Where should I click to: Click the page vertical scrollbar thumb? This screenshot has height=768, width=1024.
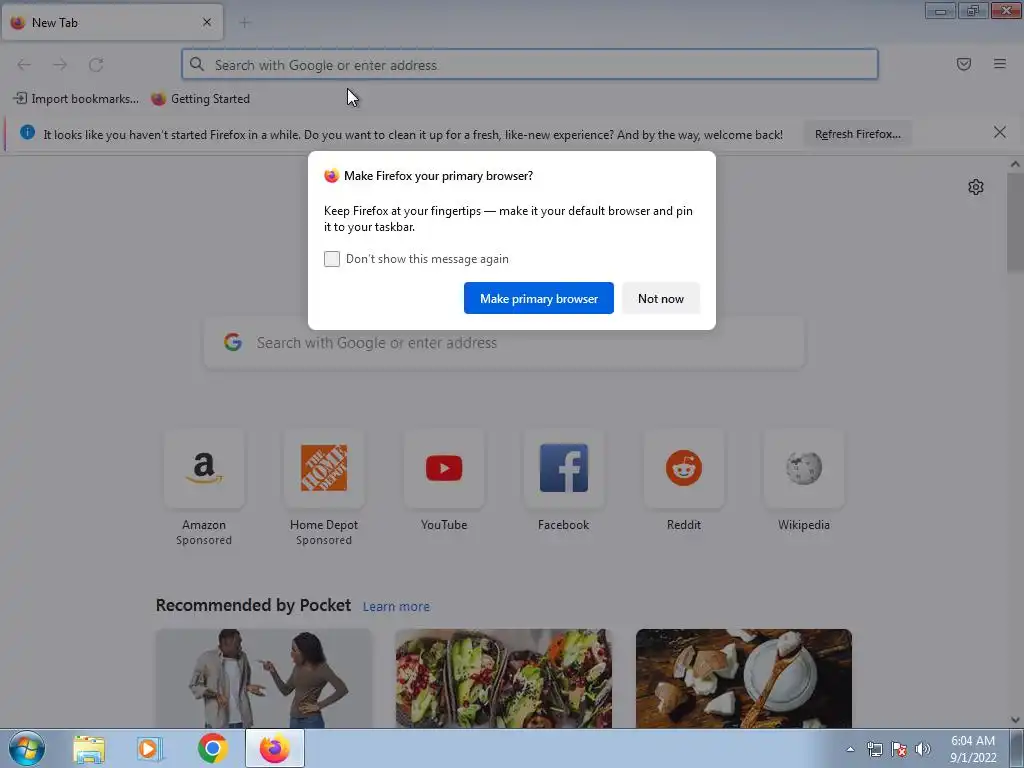point(1015,222)
